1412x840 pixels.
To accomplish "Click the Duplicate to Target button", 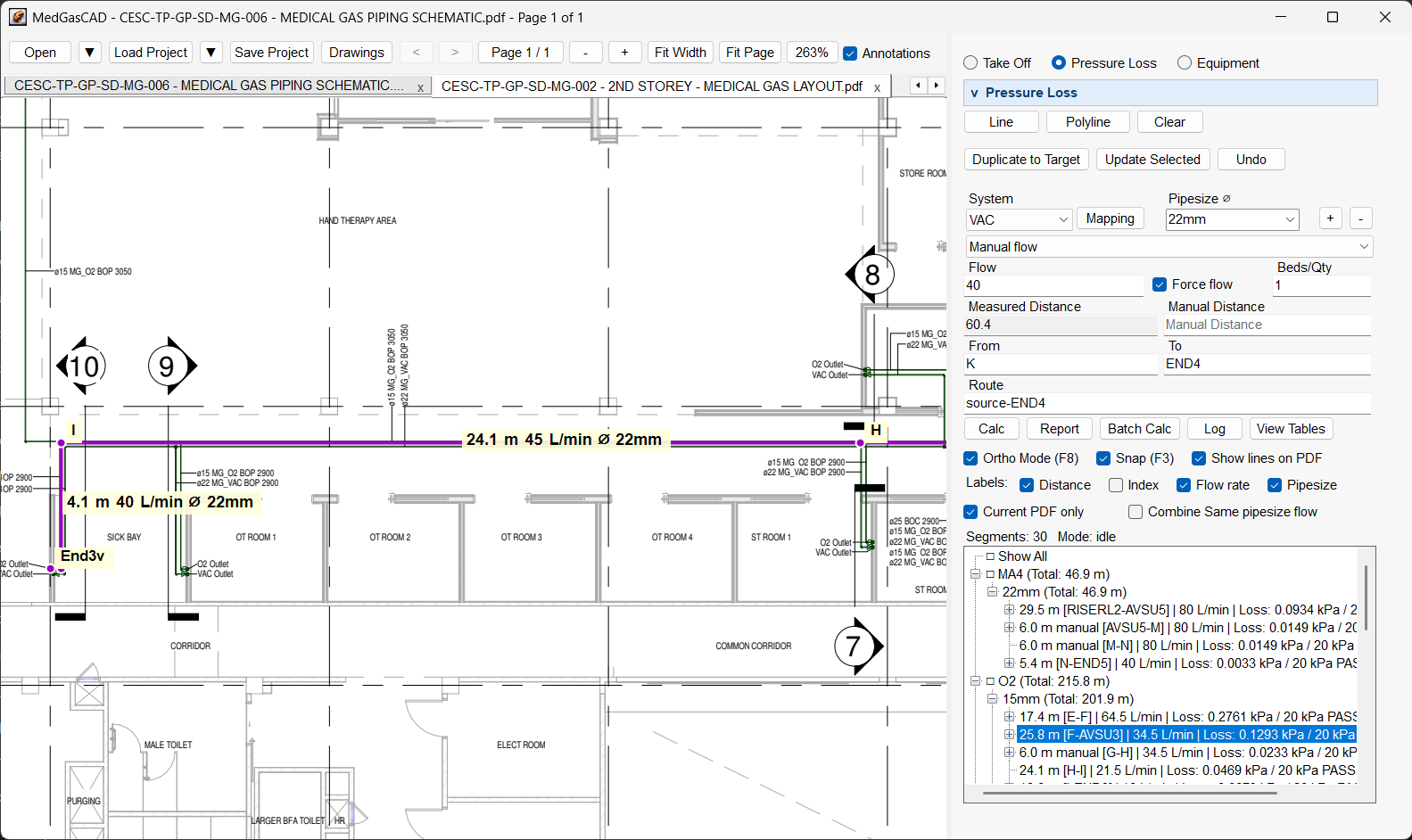I will click(x=1026, y=160).
